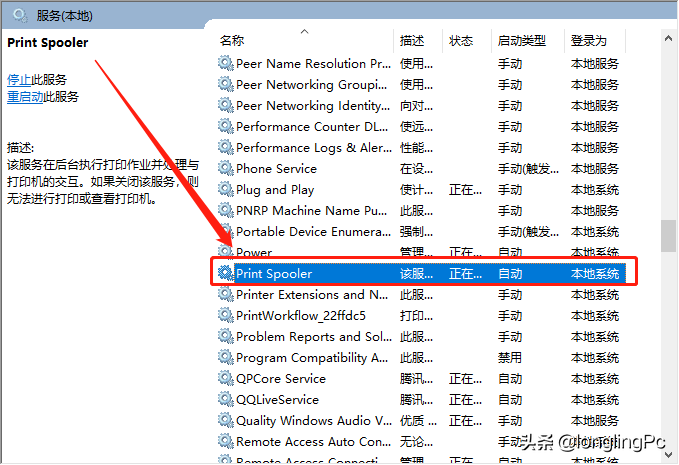Click 自动 startup type in Print Spooler row
The image size is (679, 465).
click(510, 274)
